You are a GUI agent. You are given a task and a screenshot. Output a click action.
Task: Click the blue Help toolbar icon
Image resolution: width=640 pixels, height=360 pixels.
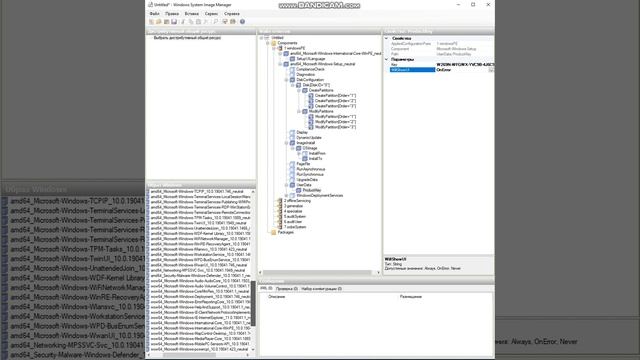(242, 22)
